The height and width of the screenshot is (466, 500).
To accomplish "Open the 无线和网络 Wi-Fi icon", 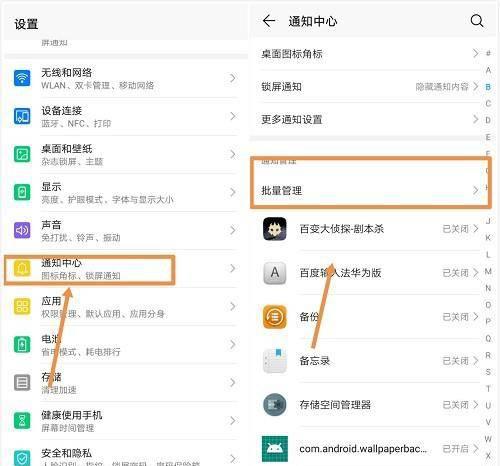I will coord(22,78).
